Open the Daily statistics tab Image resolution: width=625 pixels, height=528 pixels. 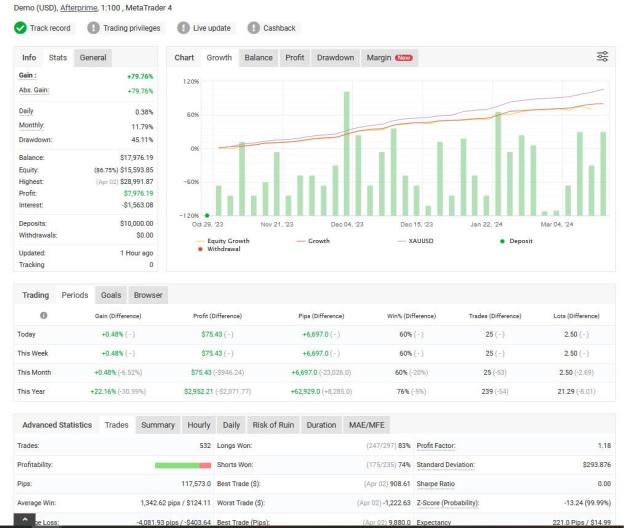(231, 425)
